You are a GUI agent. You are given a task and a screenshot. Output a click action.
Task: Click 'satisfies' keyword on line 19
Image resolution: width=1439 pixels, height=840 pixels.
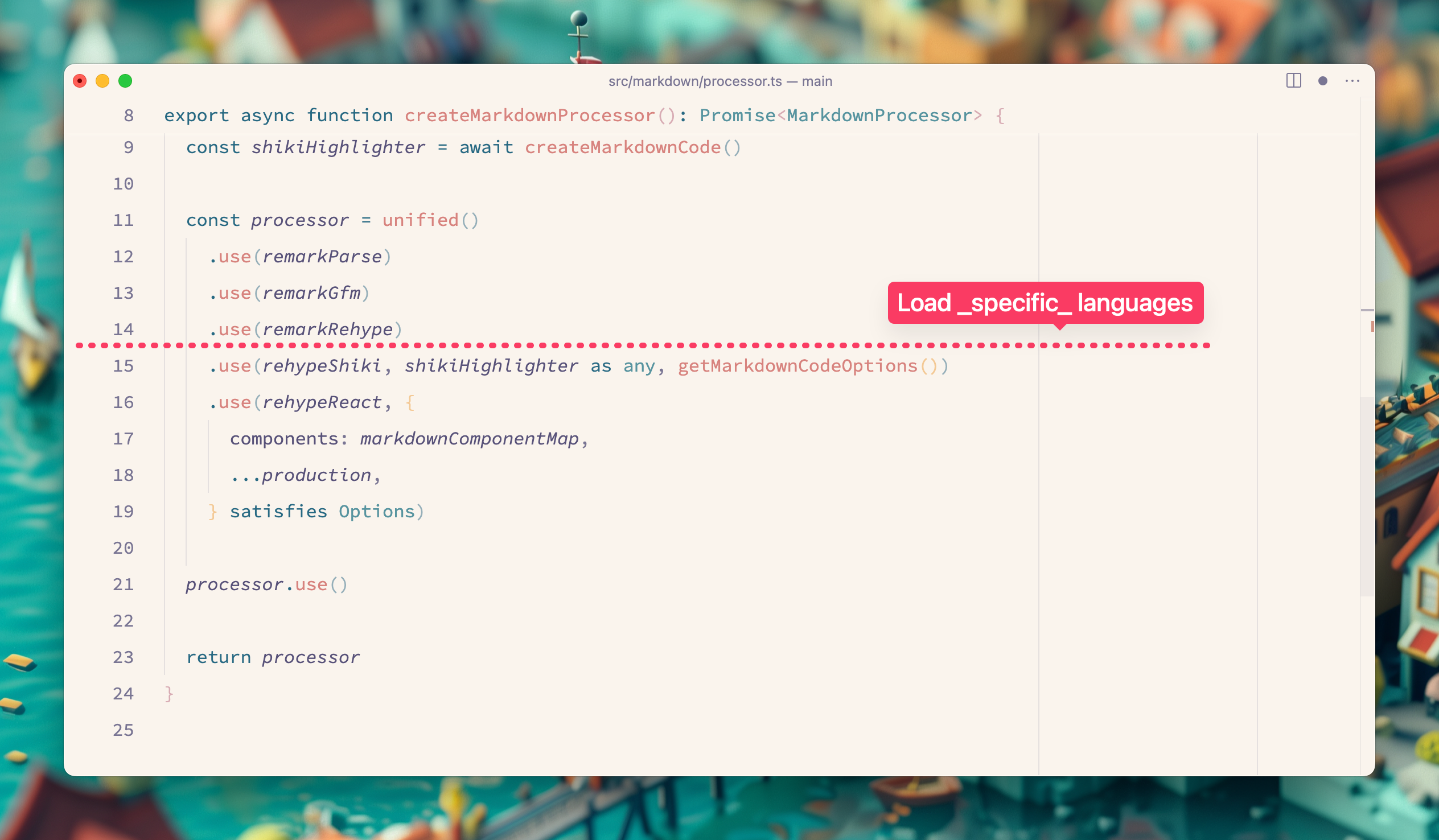click(279, 512)
